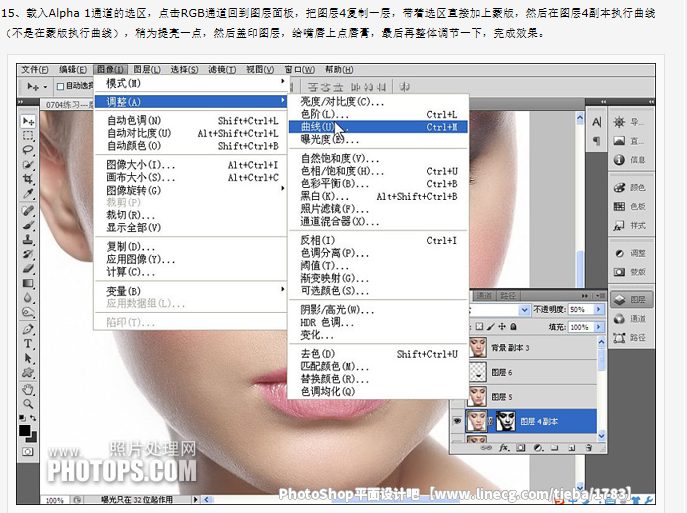Select the Path Selection tool
687x513 pixels.
[x=28, y=358]
